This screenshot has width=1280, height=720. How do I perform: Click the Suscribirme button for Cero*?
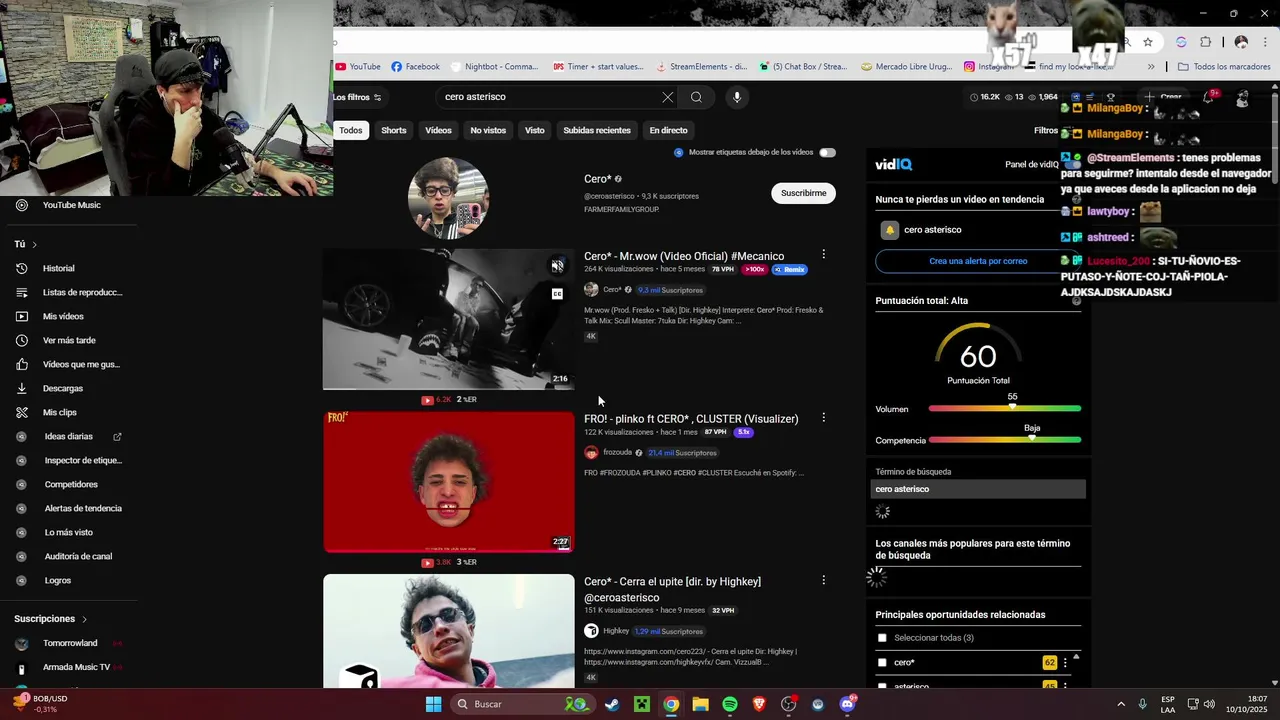click(803, 193)
